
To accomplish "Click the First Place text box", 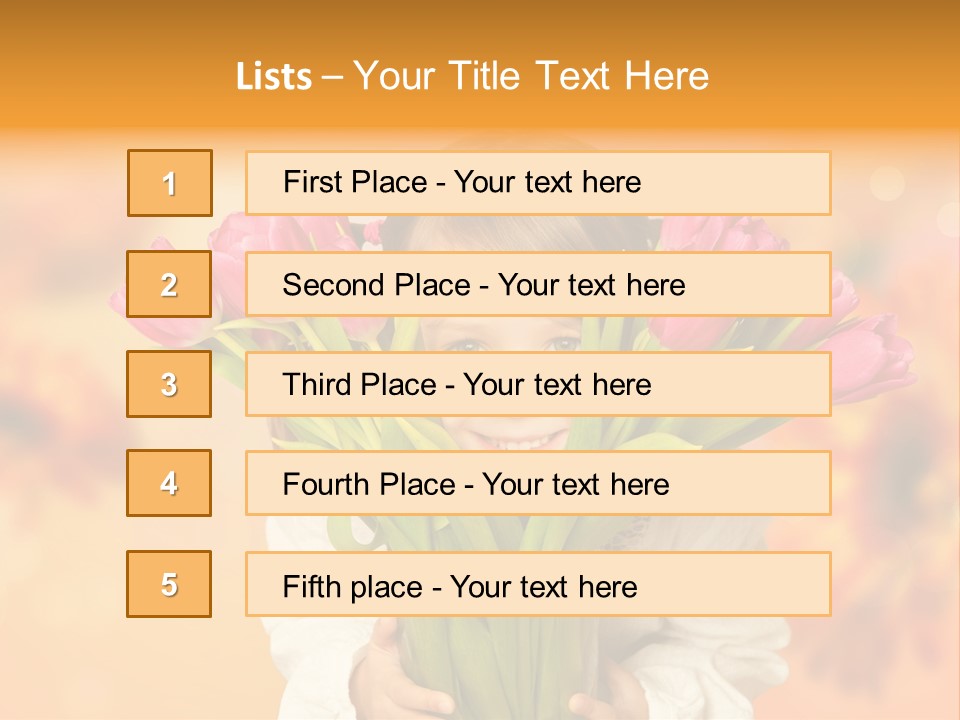I will (x=538, y=183).
